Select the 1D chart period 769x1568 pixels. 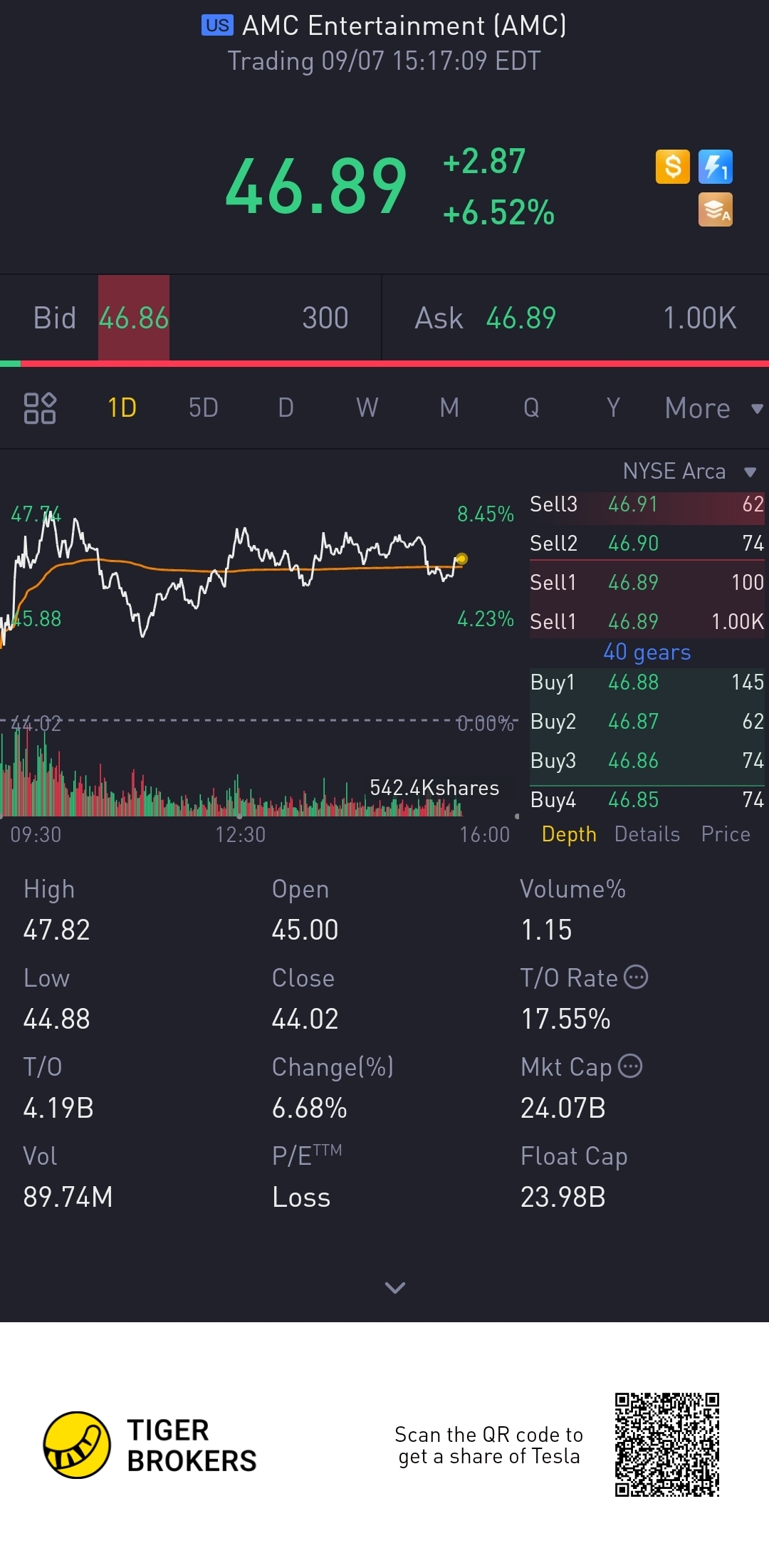pos(122,408)
